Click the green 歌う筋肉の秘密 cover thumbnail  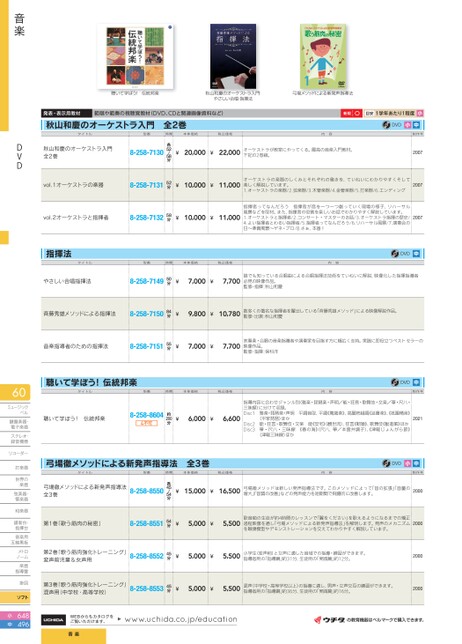(323, 56)
